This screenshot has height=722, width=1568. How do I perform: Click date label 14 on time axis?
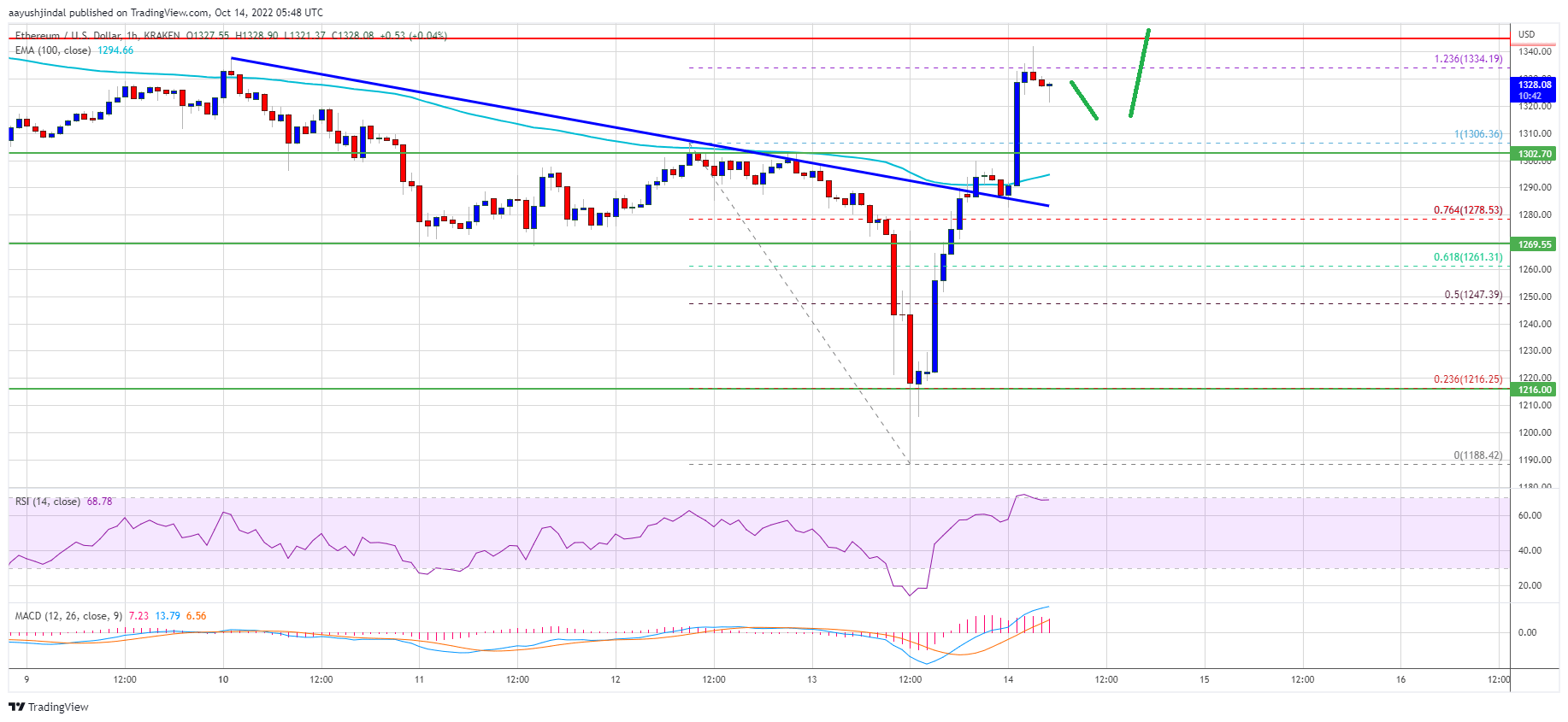[1008, 680]
